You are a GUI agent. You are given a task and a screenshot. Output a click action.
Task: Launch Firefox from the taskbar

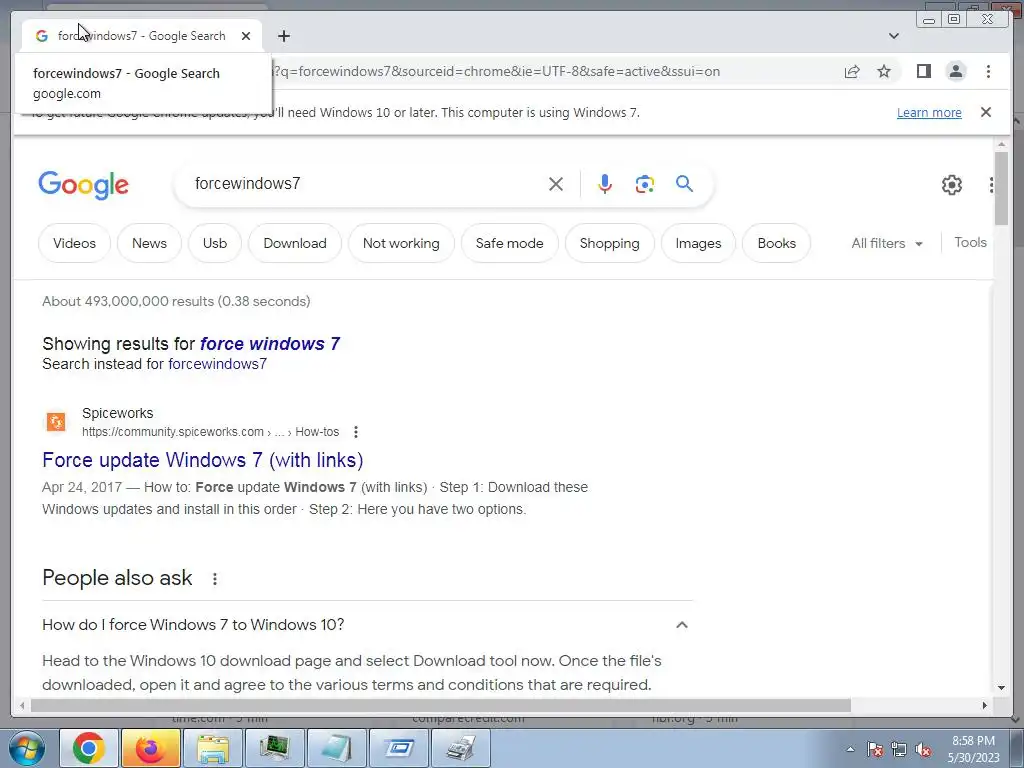click(150, 748)
